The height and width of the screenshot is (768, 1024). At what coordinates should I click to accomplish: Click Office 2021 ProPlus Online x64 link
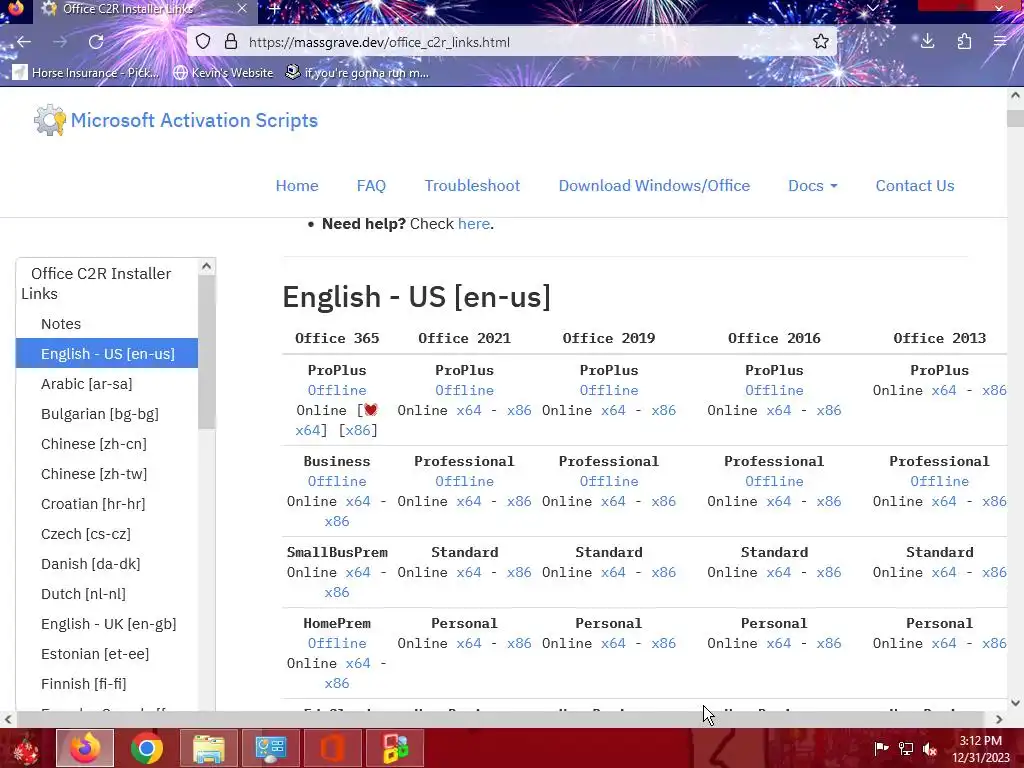click(469, 410)
